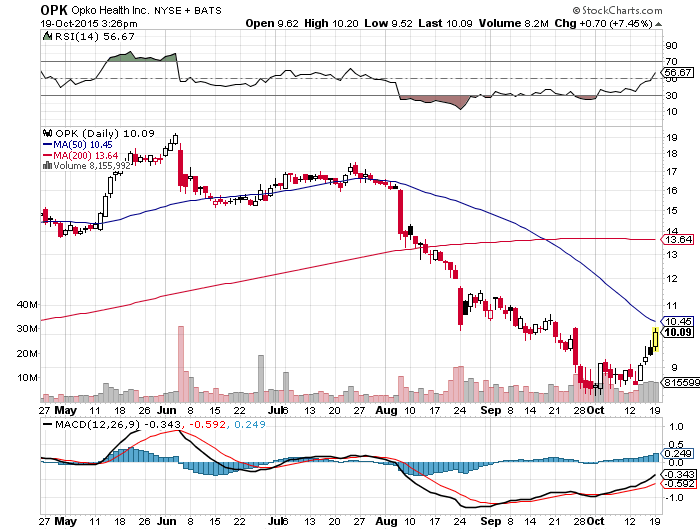Click the Last 10.09 value in header
The height and width of the screenshot is (530, 700).
(445, 23)
